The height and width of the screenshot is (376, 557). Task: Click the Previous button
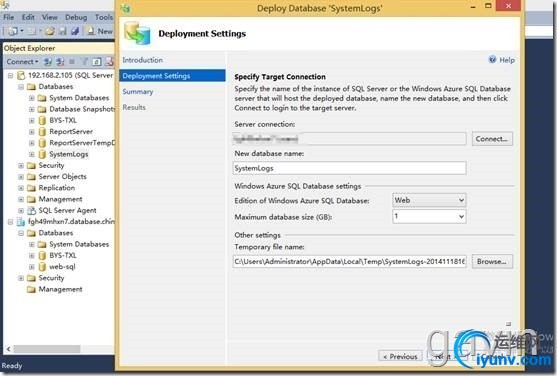click(401, 356)
